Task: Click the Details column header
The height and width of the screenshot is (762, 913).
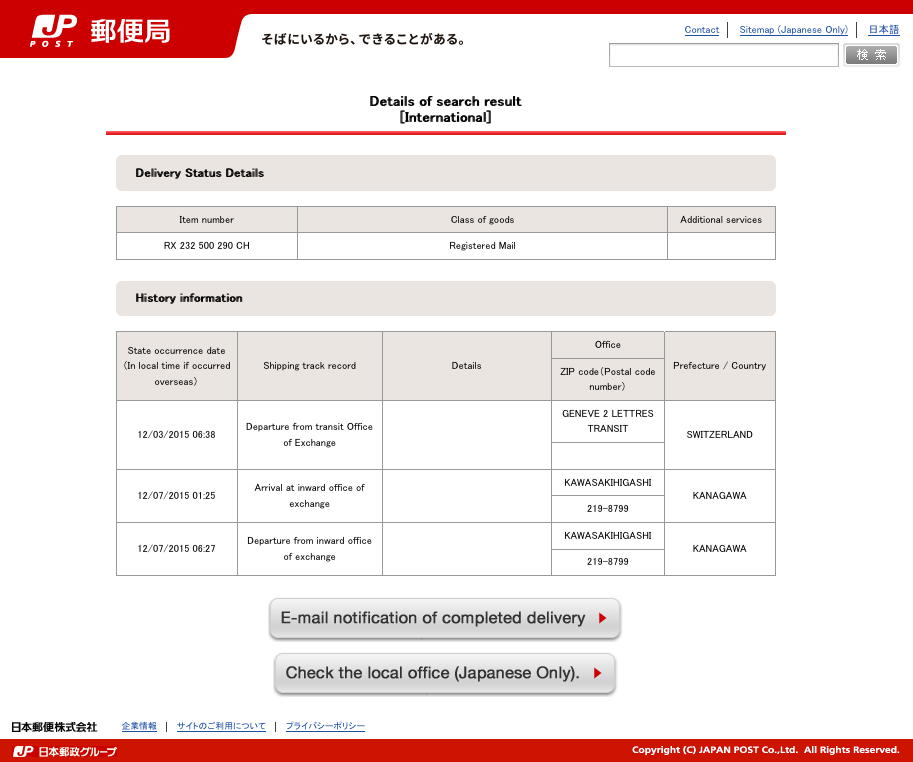Action: click(x=466, y=366)
